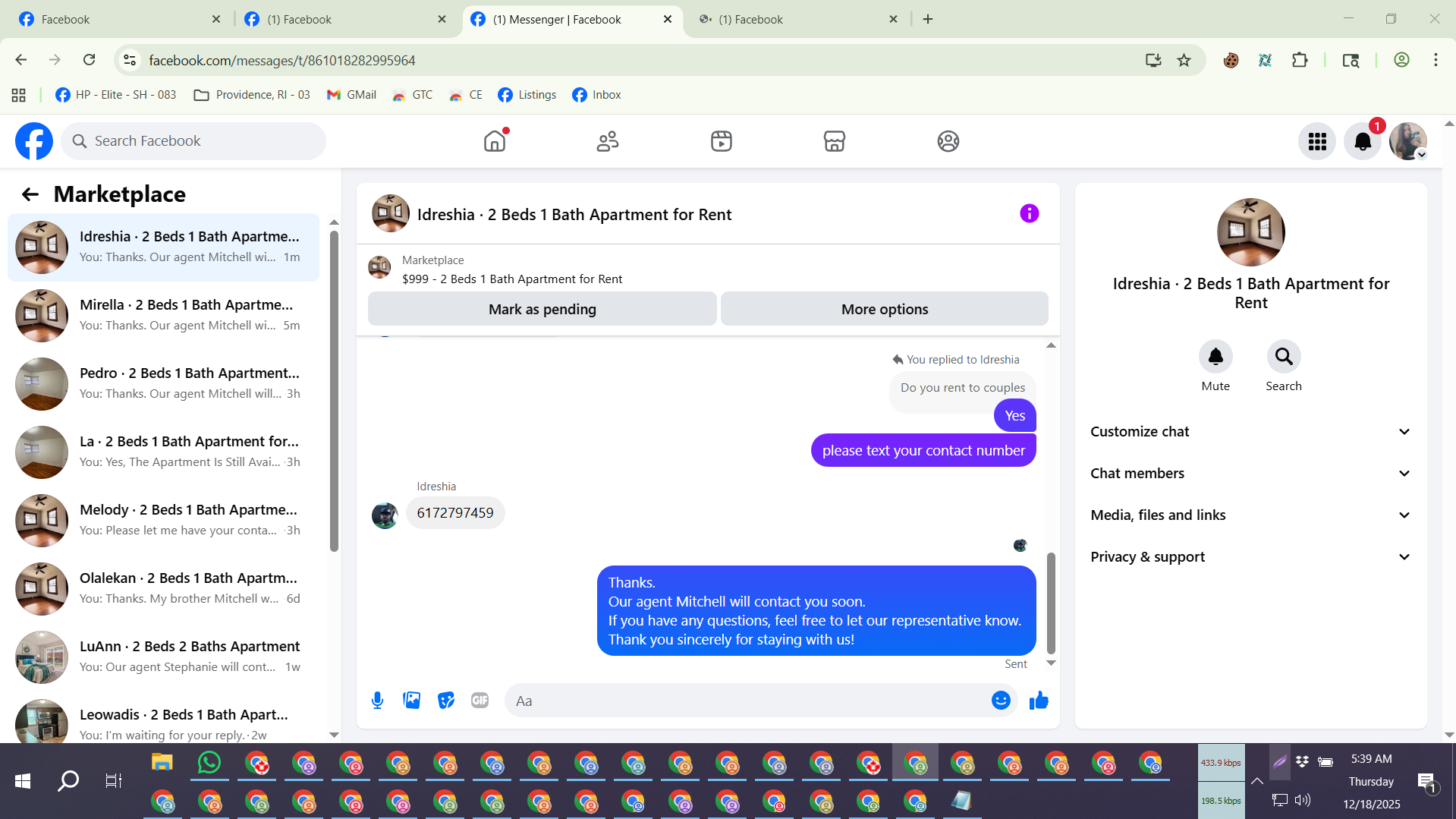Open WhatsApp from the taskbar
The image size is (1456, 819).
pyautogui.click(x=209, y=762)
